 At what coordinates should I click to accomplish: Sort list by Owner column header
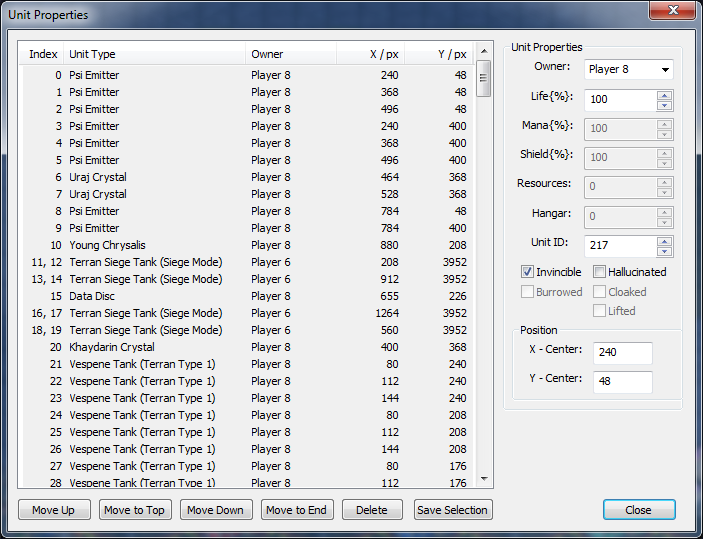pos(290,54)
